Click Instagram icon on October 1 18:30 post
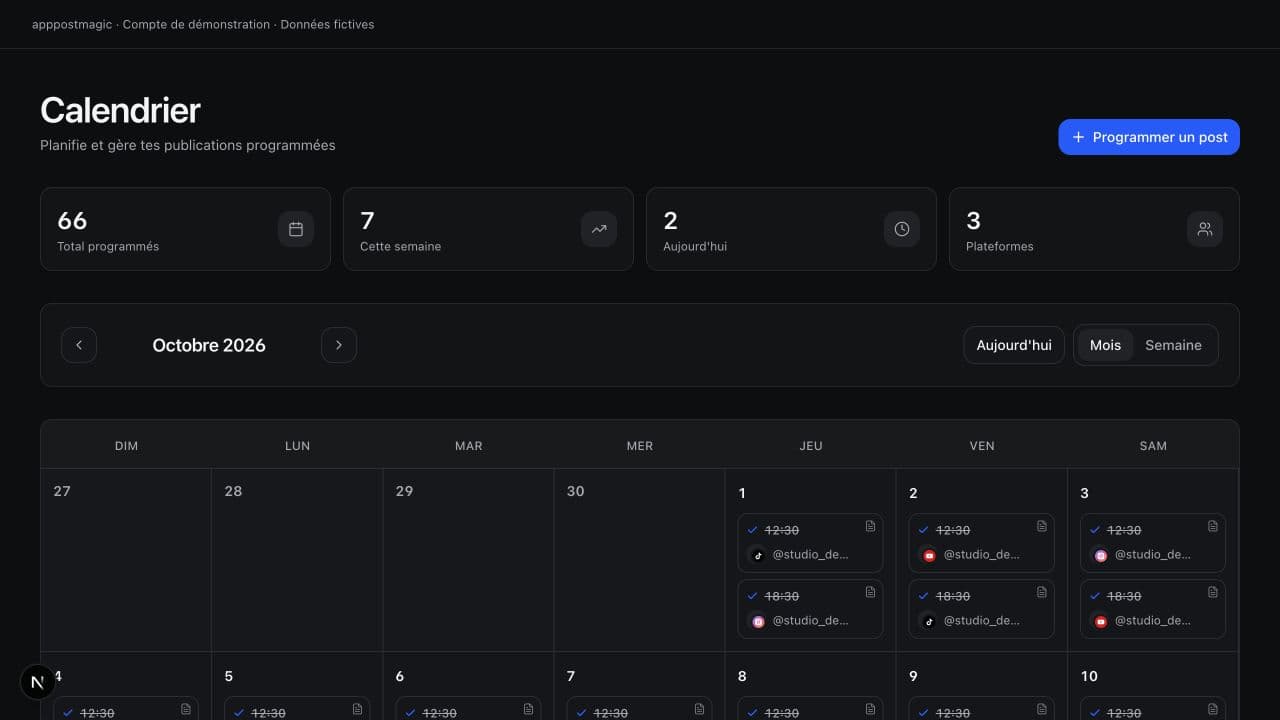1280x720 pixels. coord(758,621)
